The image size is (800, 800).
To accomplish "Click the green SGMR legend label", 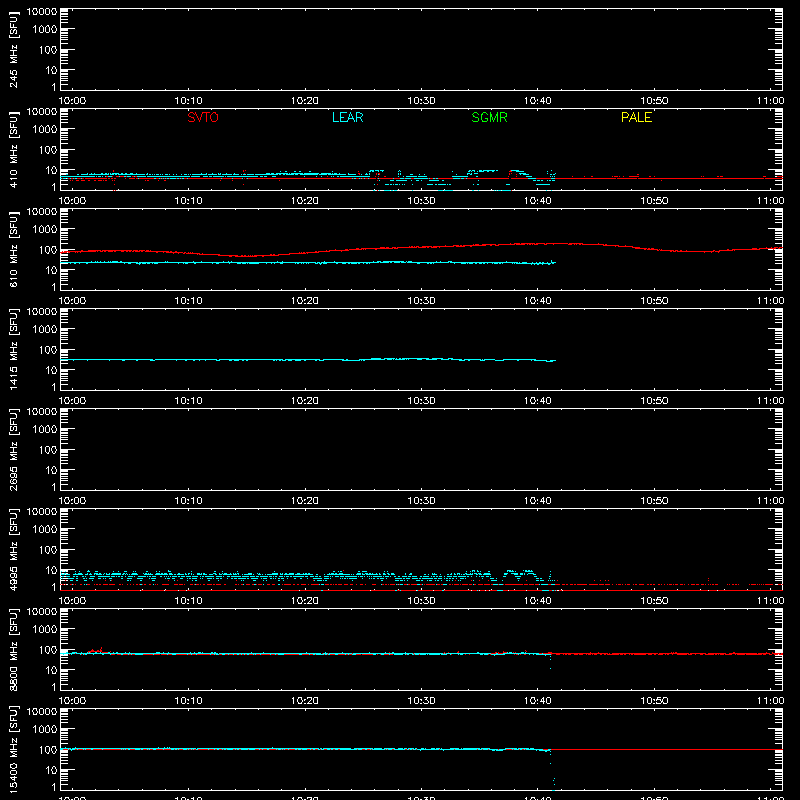I will click(x=489, y=117).
